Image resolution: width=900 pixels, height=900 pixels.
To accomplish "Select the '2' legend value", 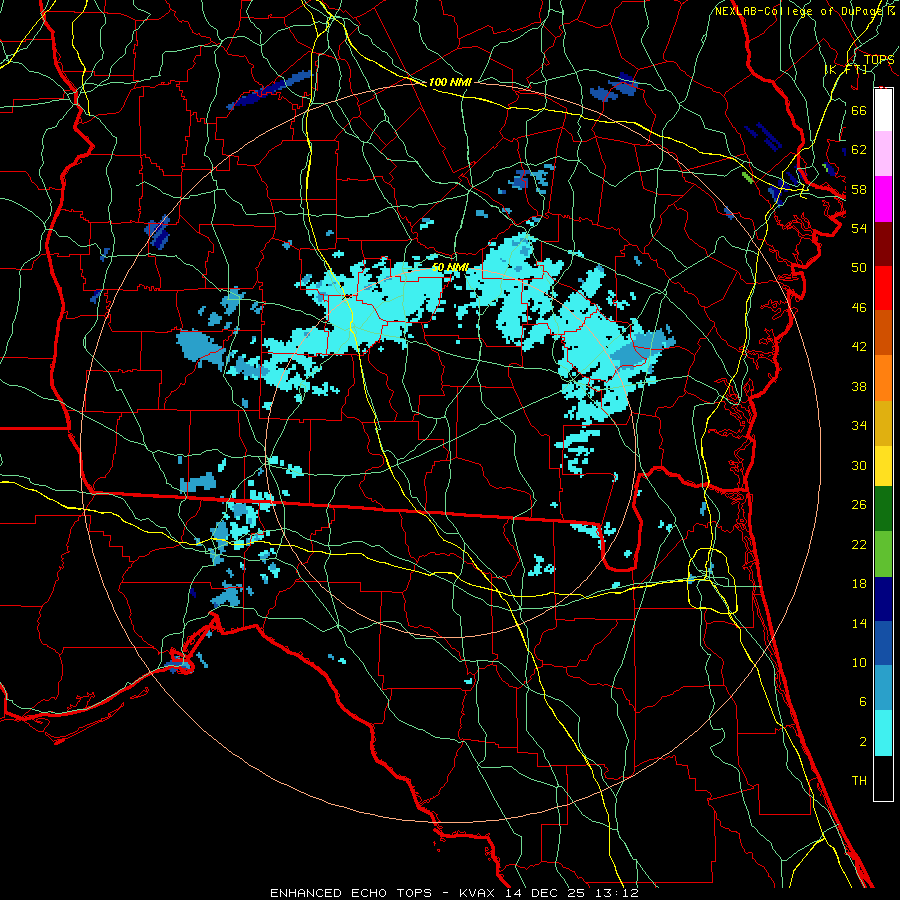I will tap(863, 742).
